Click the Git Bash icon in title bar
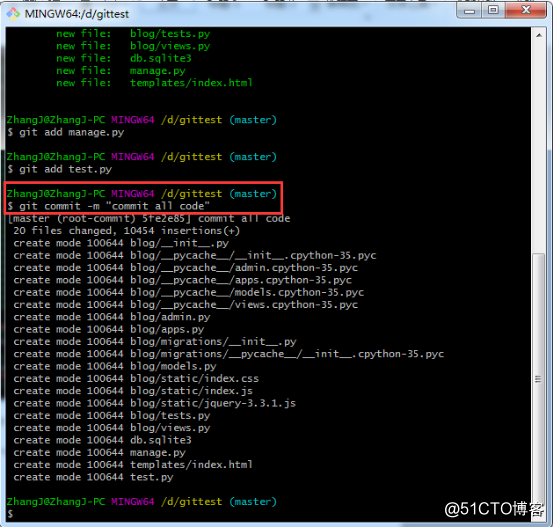Viewport: 554px width, 528px height. [13, 14]
